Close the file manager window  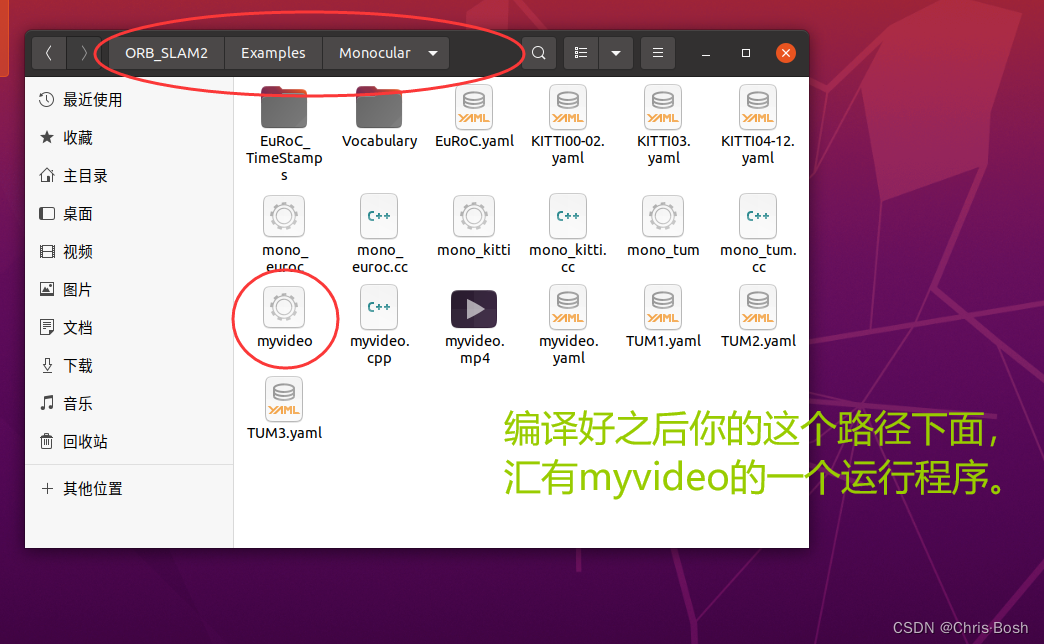(x=786, y=53)
